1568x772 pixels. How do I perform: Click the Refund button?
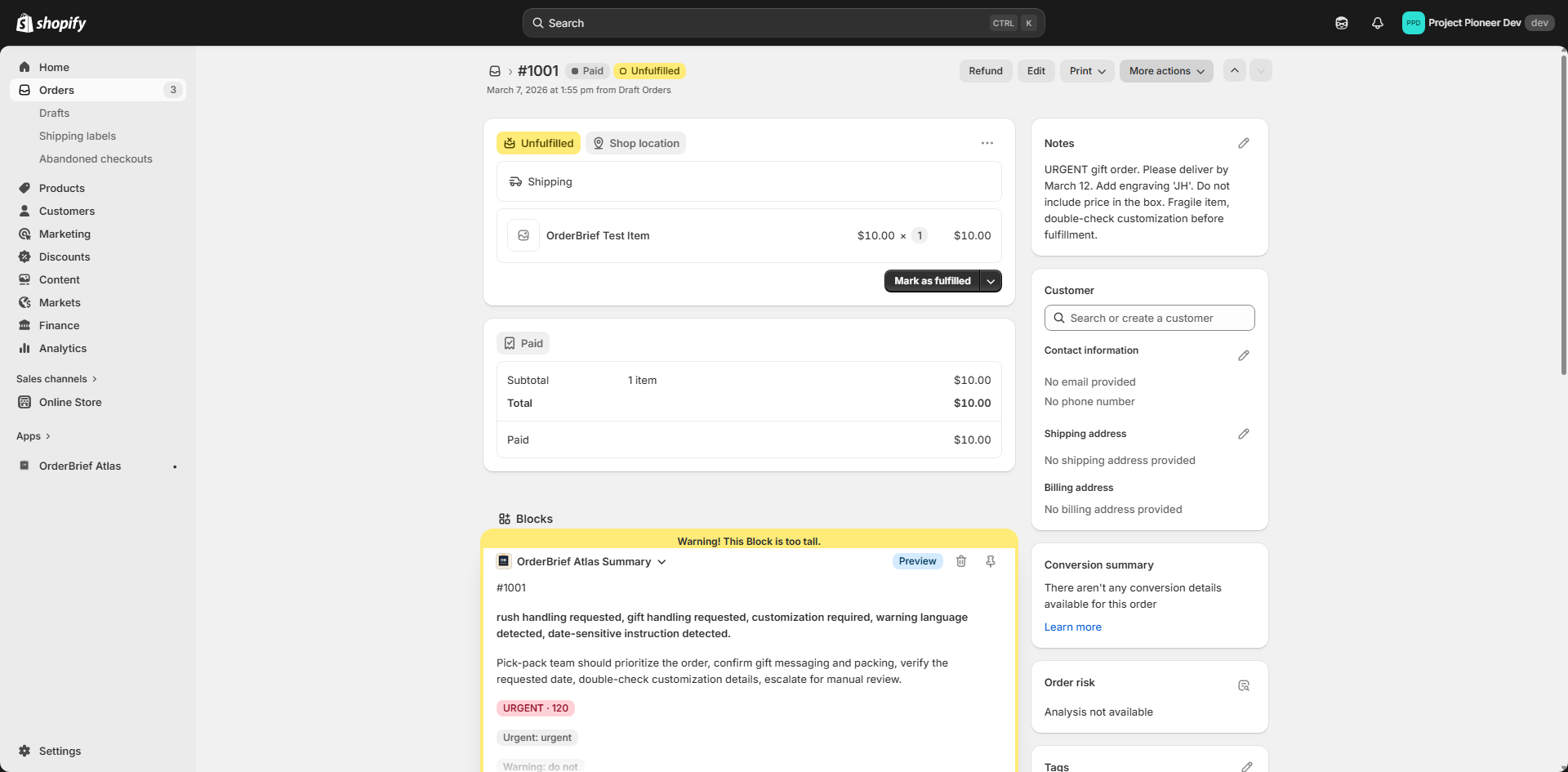coord(986,71)
